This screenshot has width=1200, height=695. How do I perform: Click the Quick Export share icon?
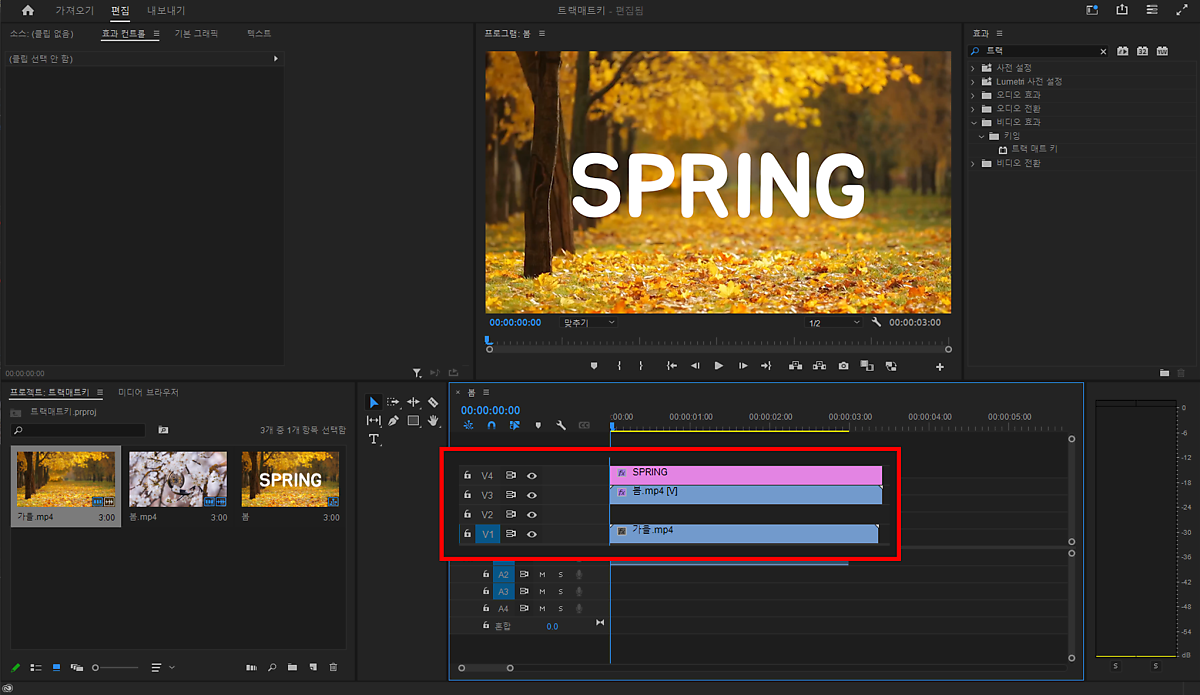tap(1122, 10)
